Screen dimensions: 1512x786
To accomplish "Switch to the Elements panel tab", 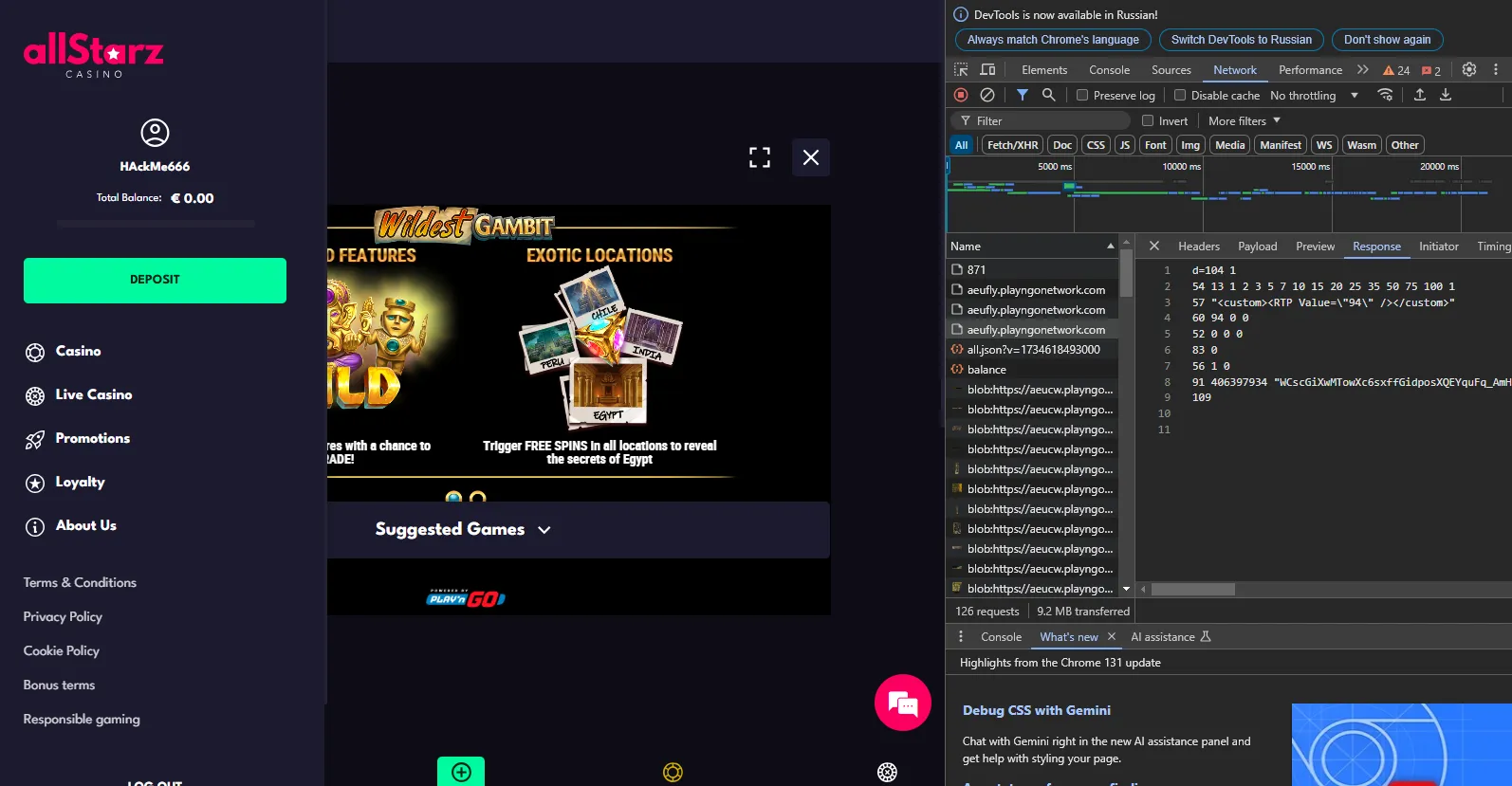I will (1044, 70).
